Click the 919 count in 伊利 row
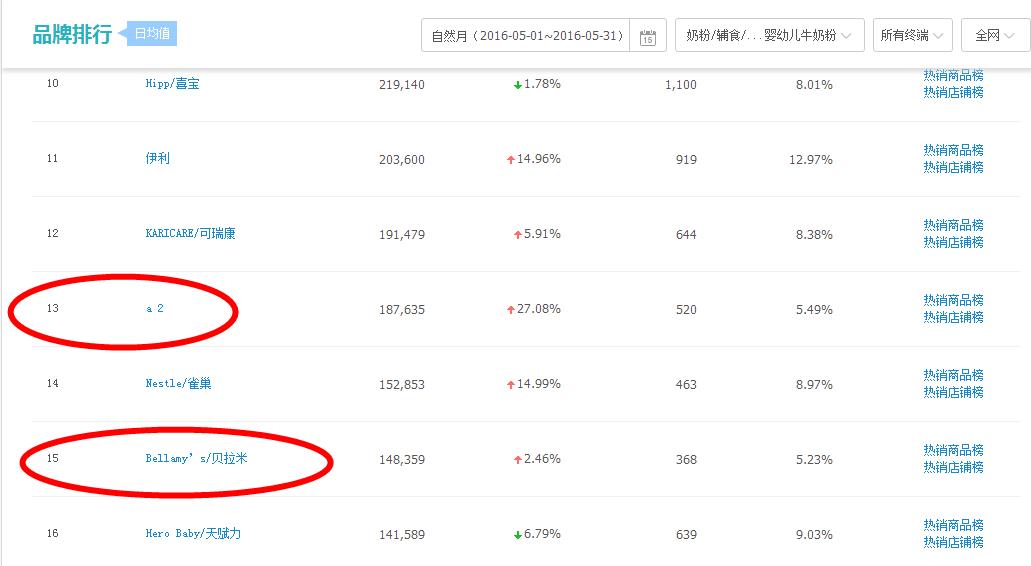Viewport: 1031px width, 566px height. [x=686, y=160]
